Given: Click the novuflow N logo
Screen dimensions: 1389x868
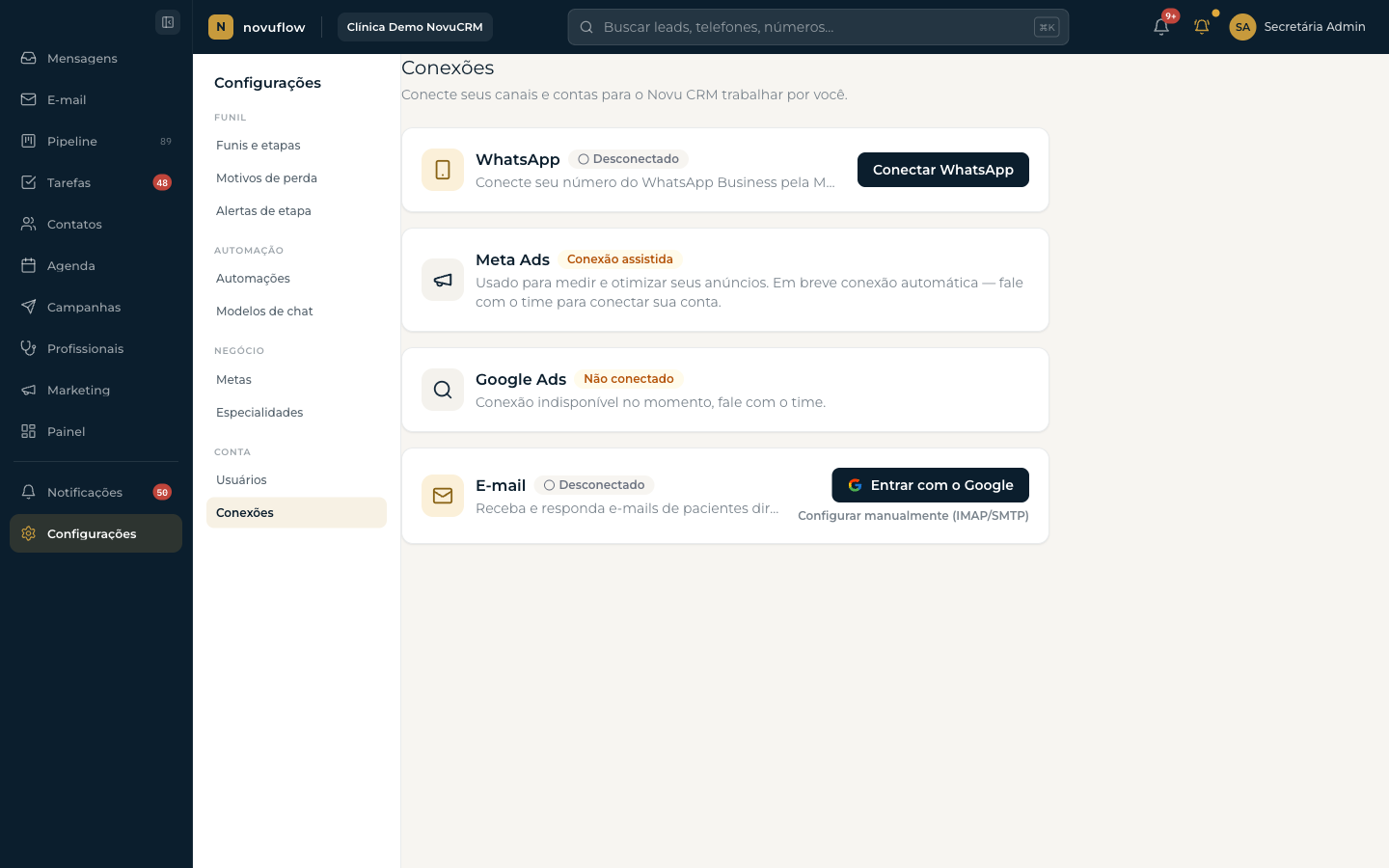Looking at the screenshot, I should click(x=221, y=27).
